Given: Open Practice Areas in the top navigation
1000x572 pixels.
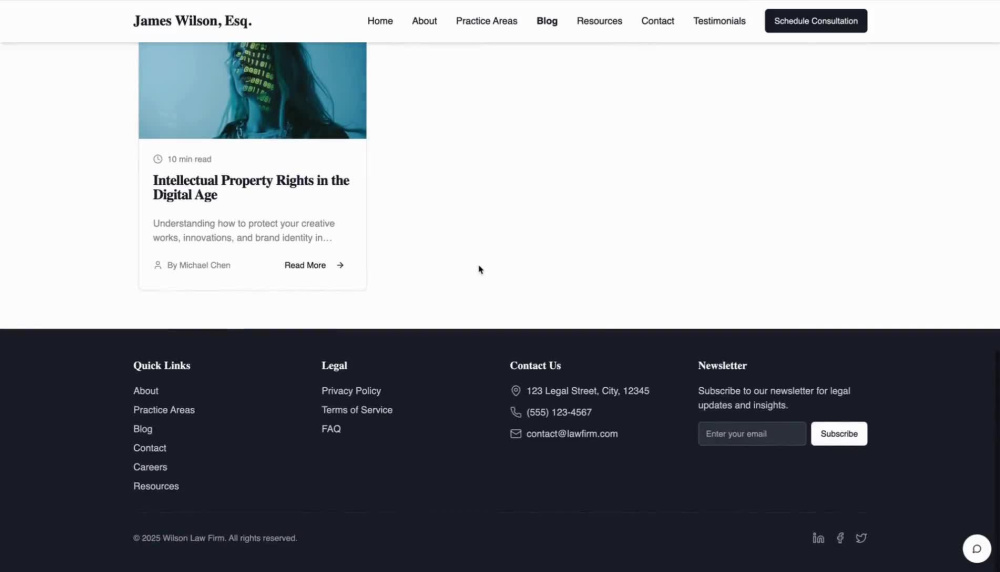Looking at the screenshot, I should click(x=487, y=21).
